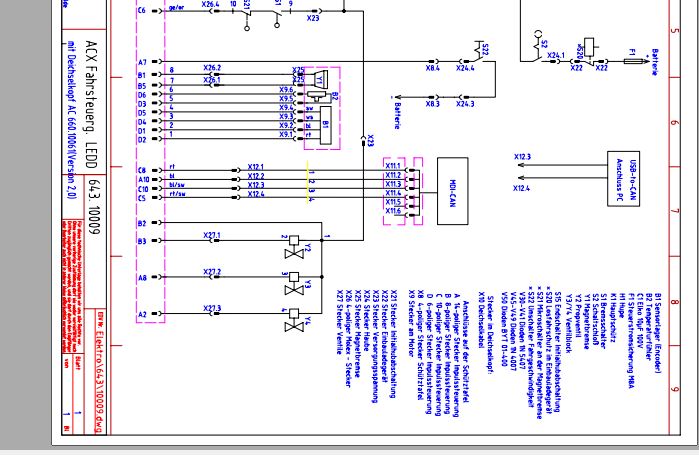Select legend line Y3/Y4 Ventilblock
Viewport: 699px width, 455px height.
(x=568, y=323)
